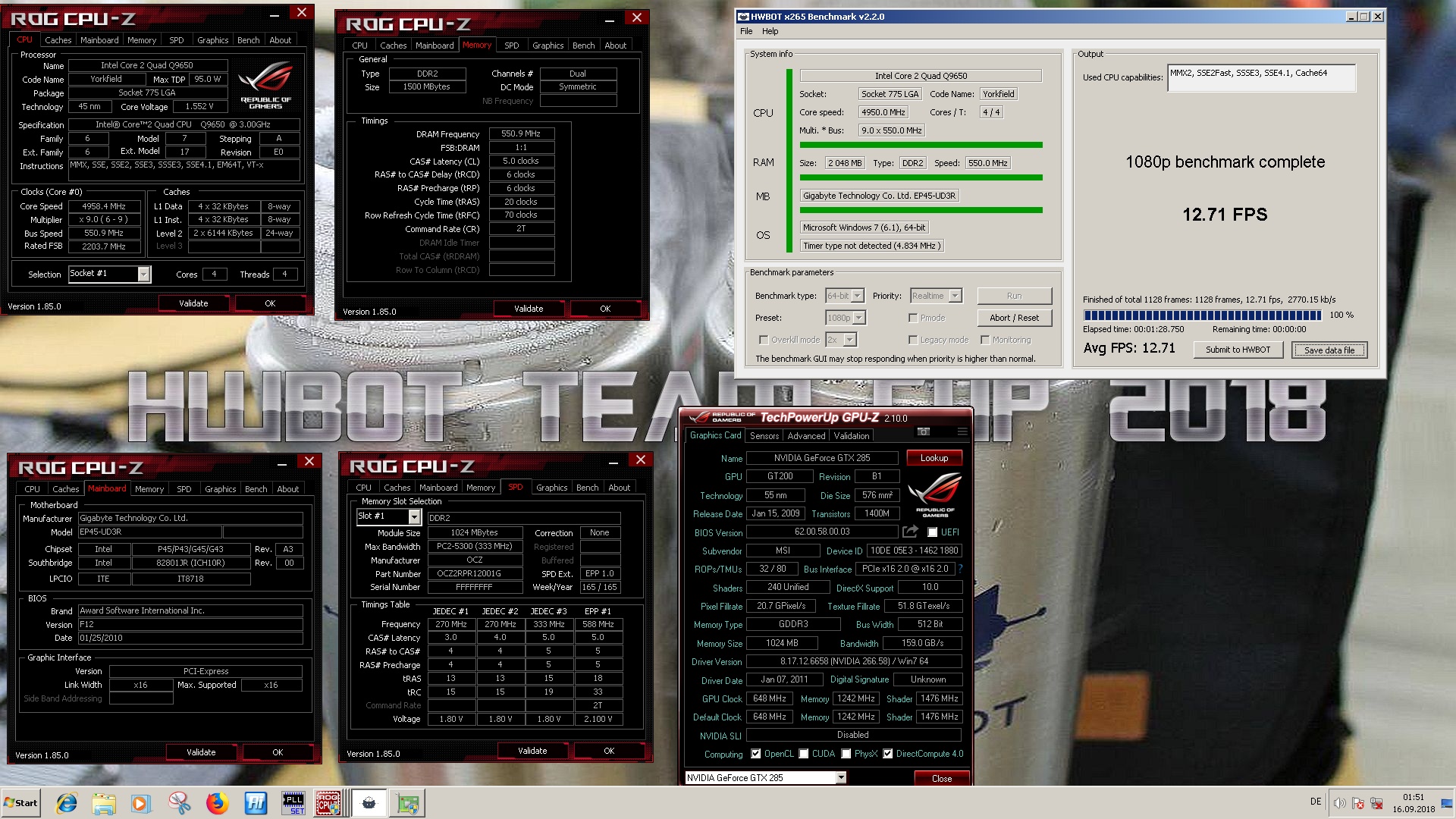1456x819 pixels.
Task: Toggle the PhysX checkbox in GPU-Z
Action: click(x=846, y=754)
